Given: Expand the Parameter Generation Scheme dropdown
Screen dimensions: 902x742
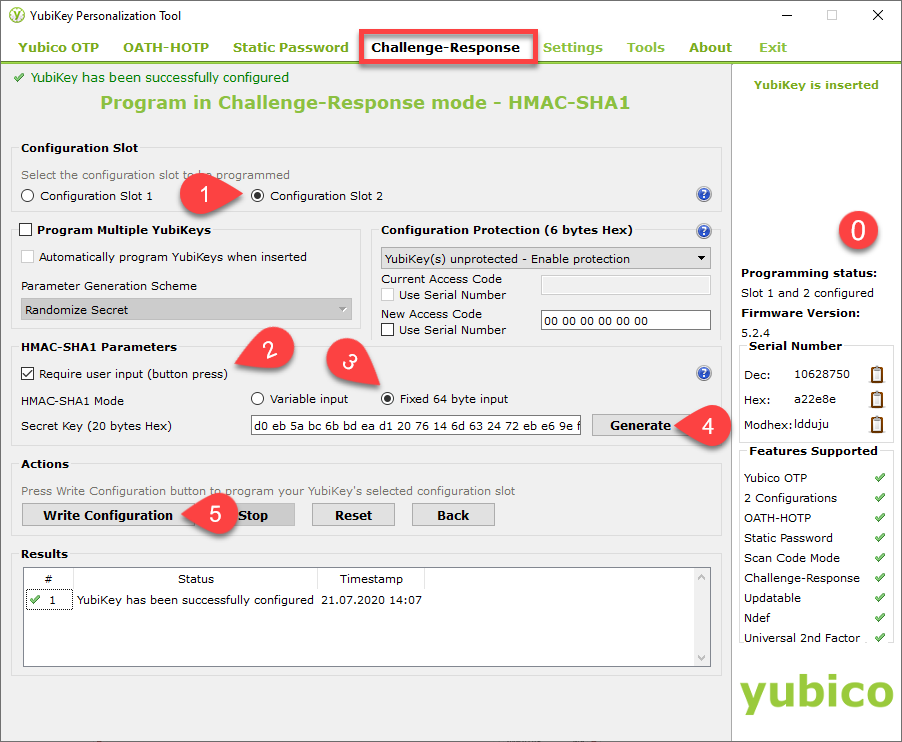Looking at the screenshot, I should tap(186, 310).
